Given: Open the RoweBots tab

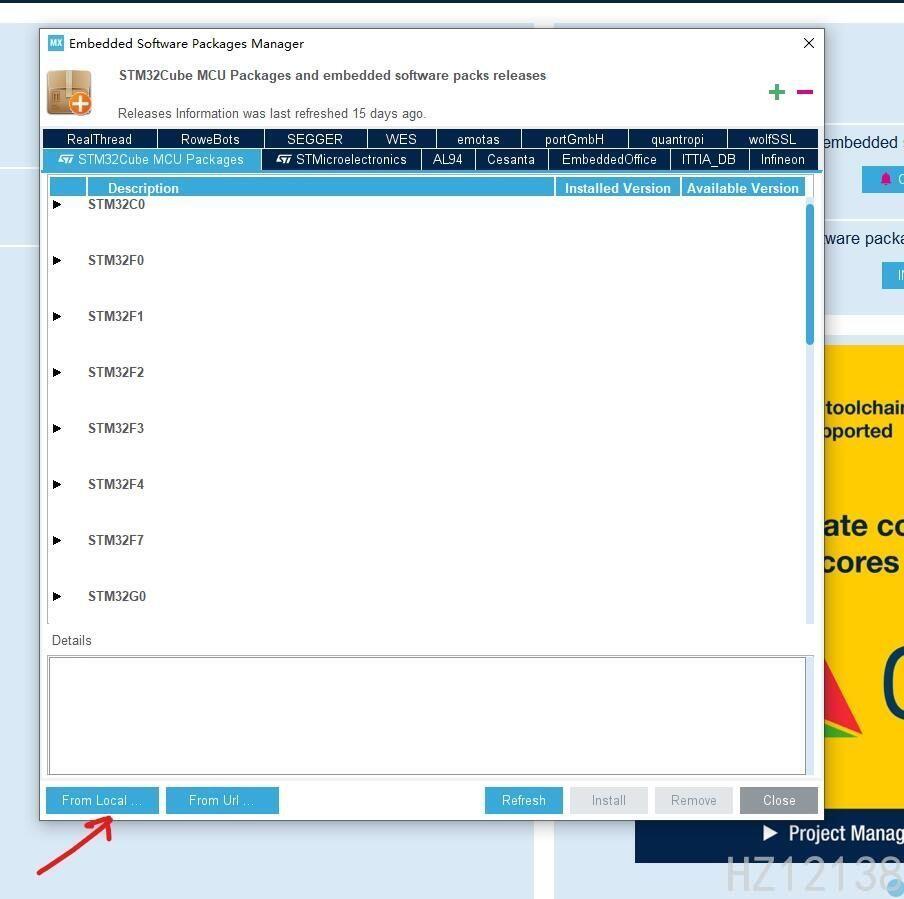Looking at the screenshot, I should coord(210,139).
